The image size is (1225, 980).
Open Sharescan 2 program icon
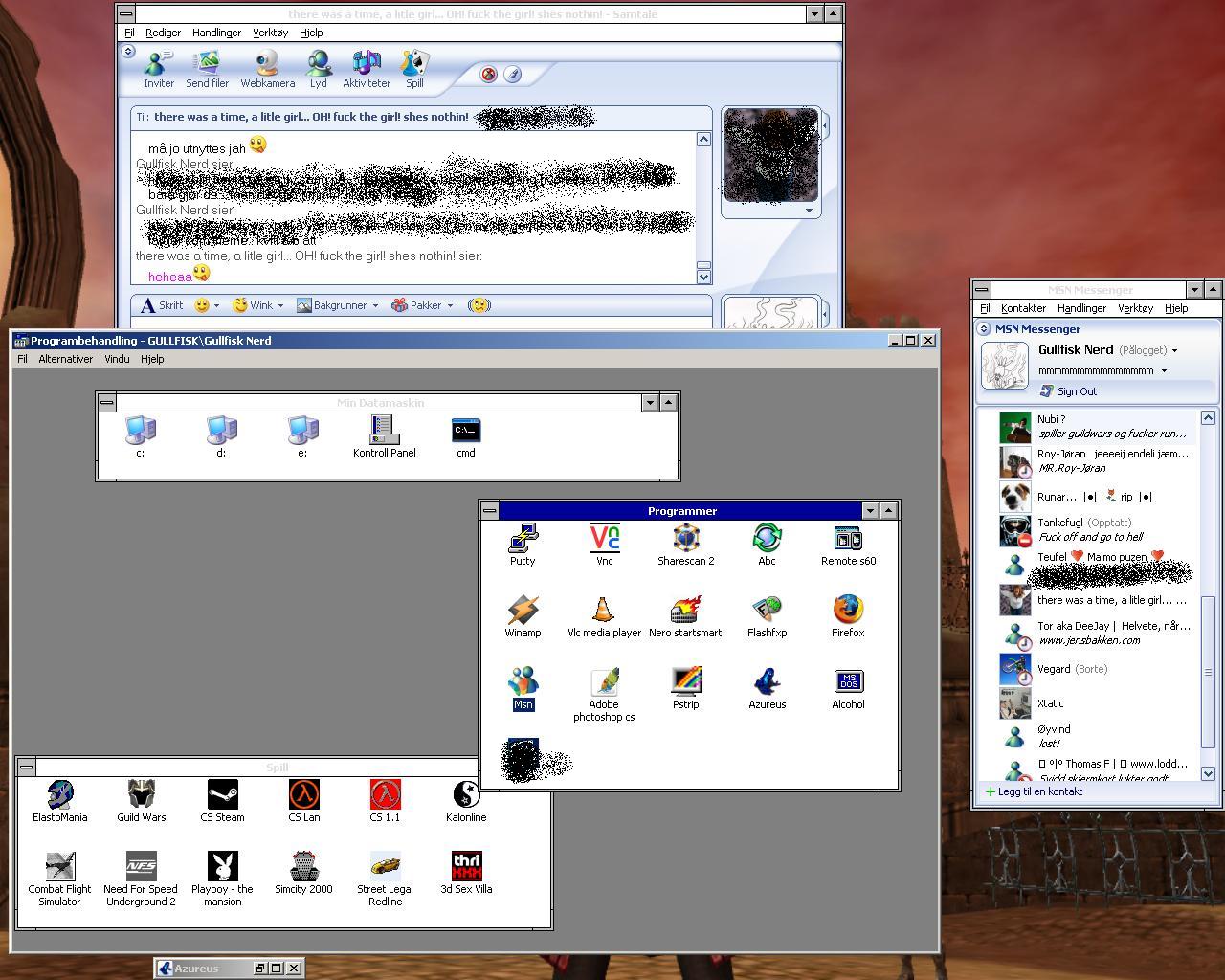(x=686, y=545)
